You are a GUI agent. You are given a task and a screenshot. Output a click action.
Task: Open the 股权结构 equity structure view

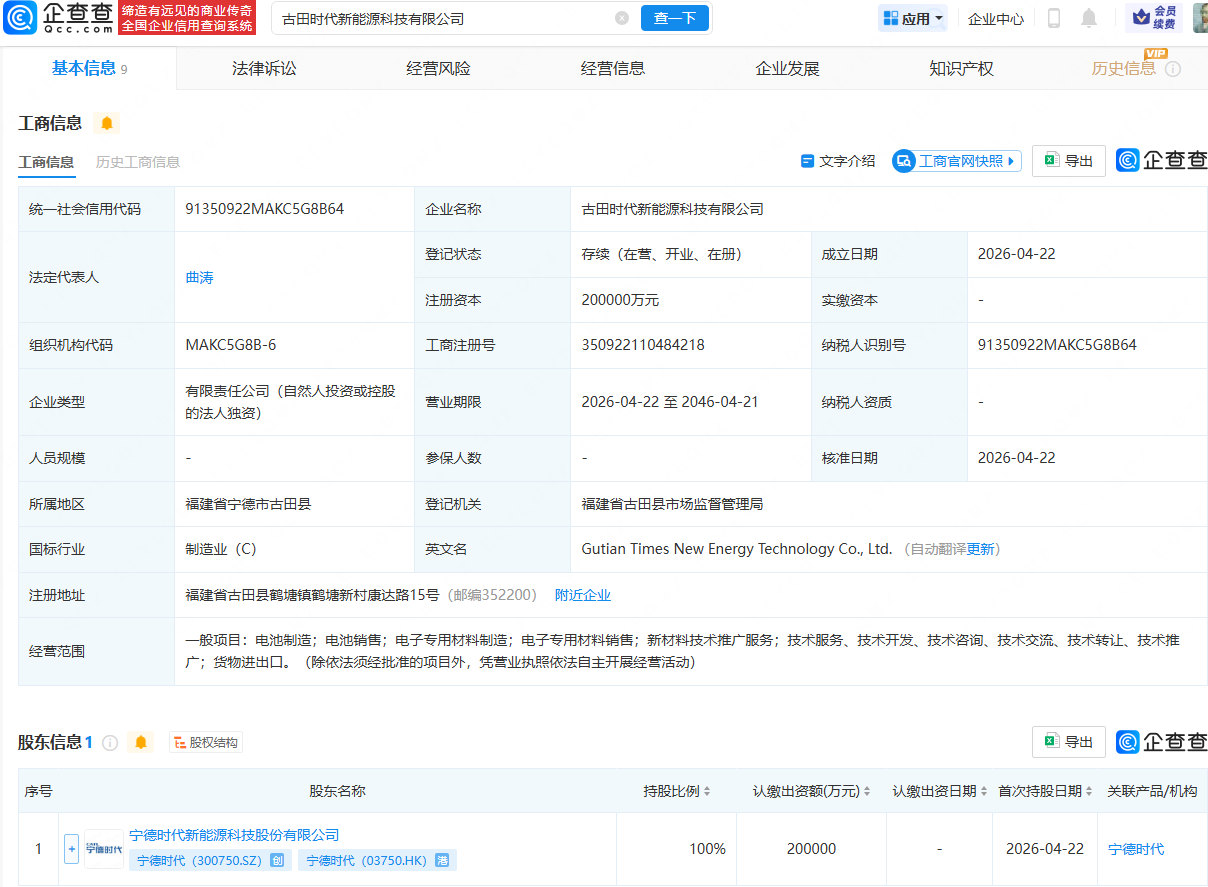click(x=205, y=742)
